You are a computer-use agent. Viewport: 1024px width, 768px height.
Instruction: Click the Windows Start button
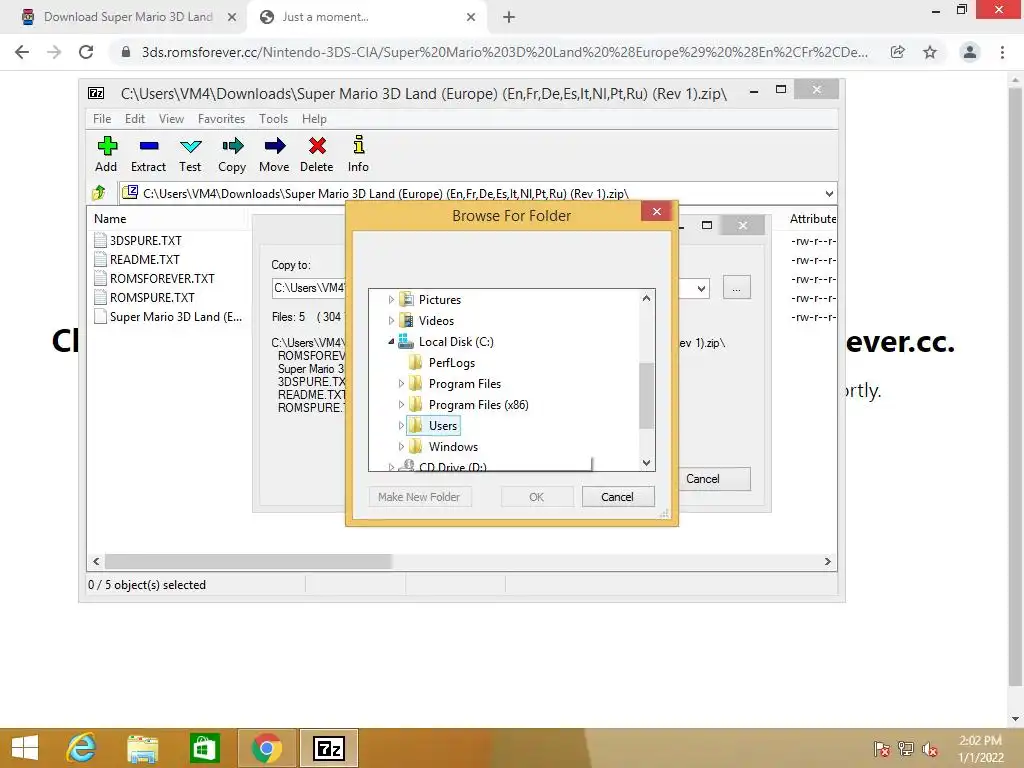[25, 748]
